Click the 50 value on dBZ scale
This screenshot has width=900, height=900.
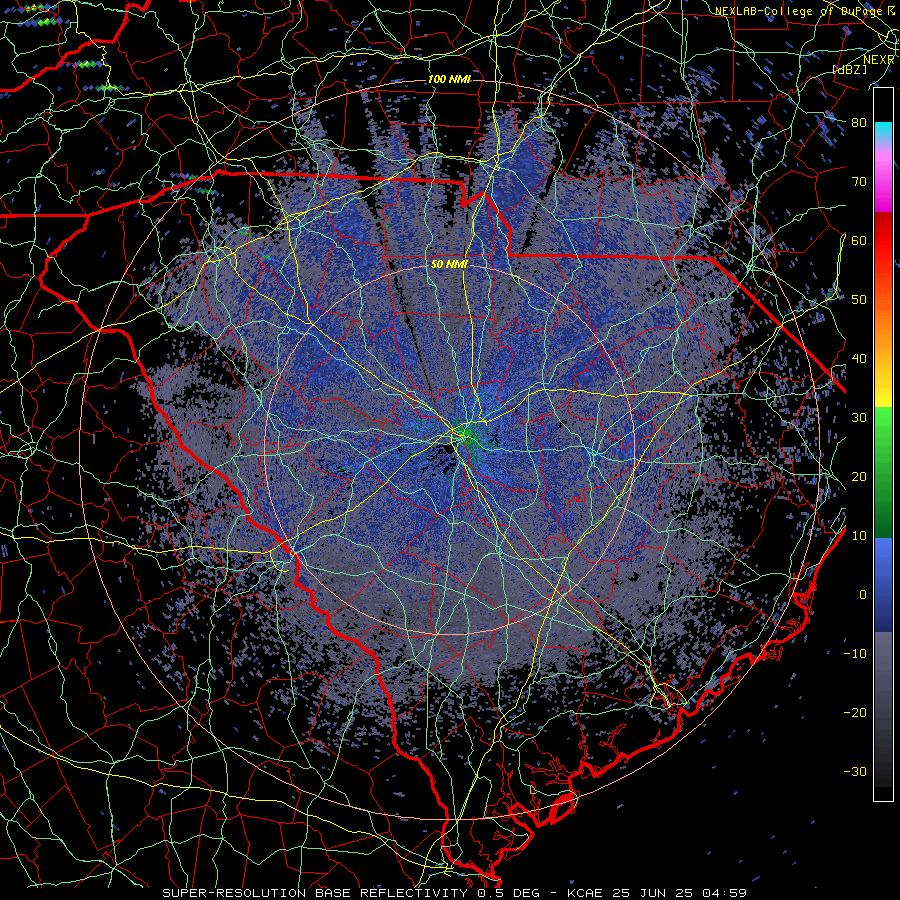[859, 300]
